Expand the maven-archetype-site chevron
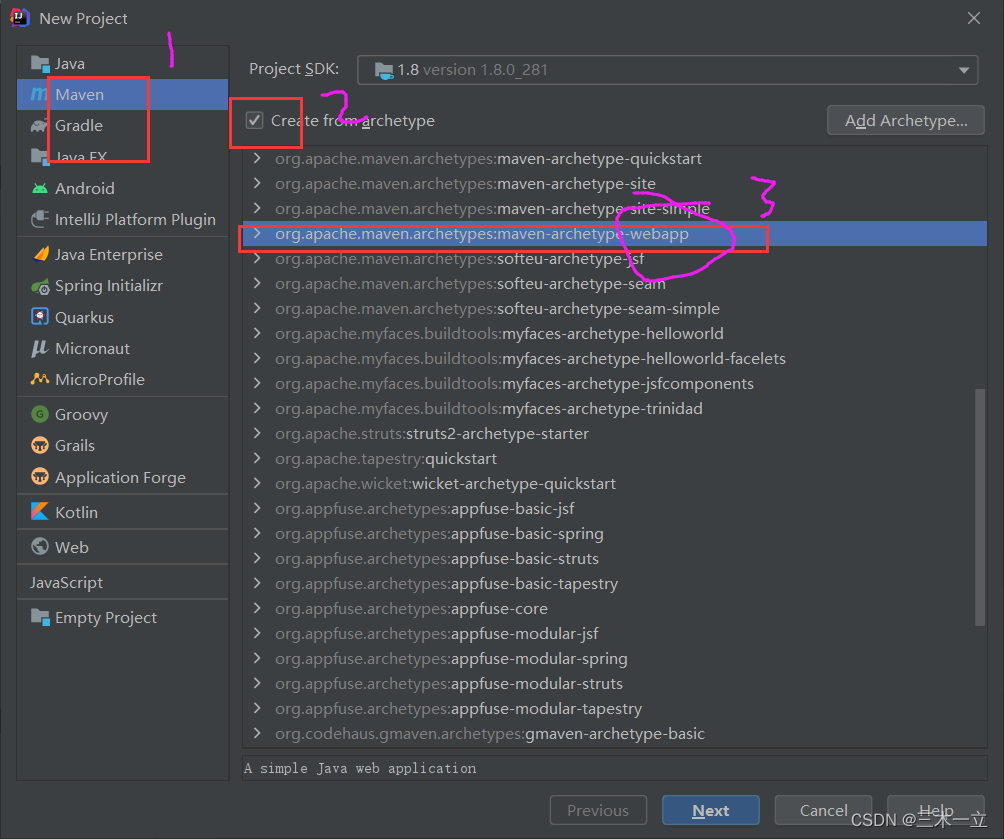This screenshot has height=839, width=1004. pos(257,183)
